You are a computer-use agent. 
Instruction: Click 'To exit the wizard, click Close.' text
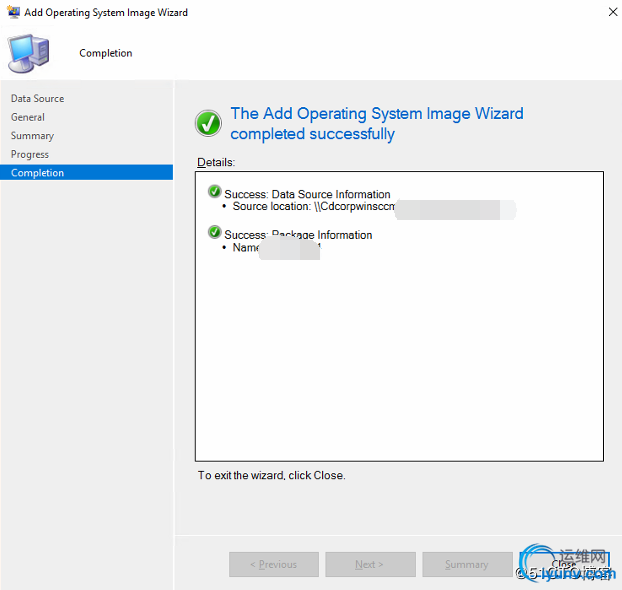point(272,475)
